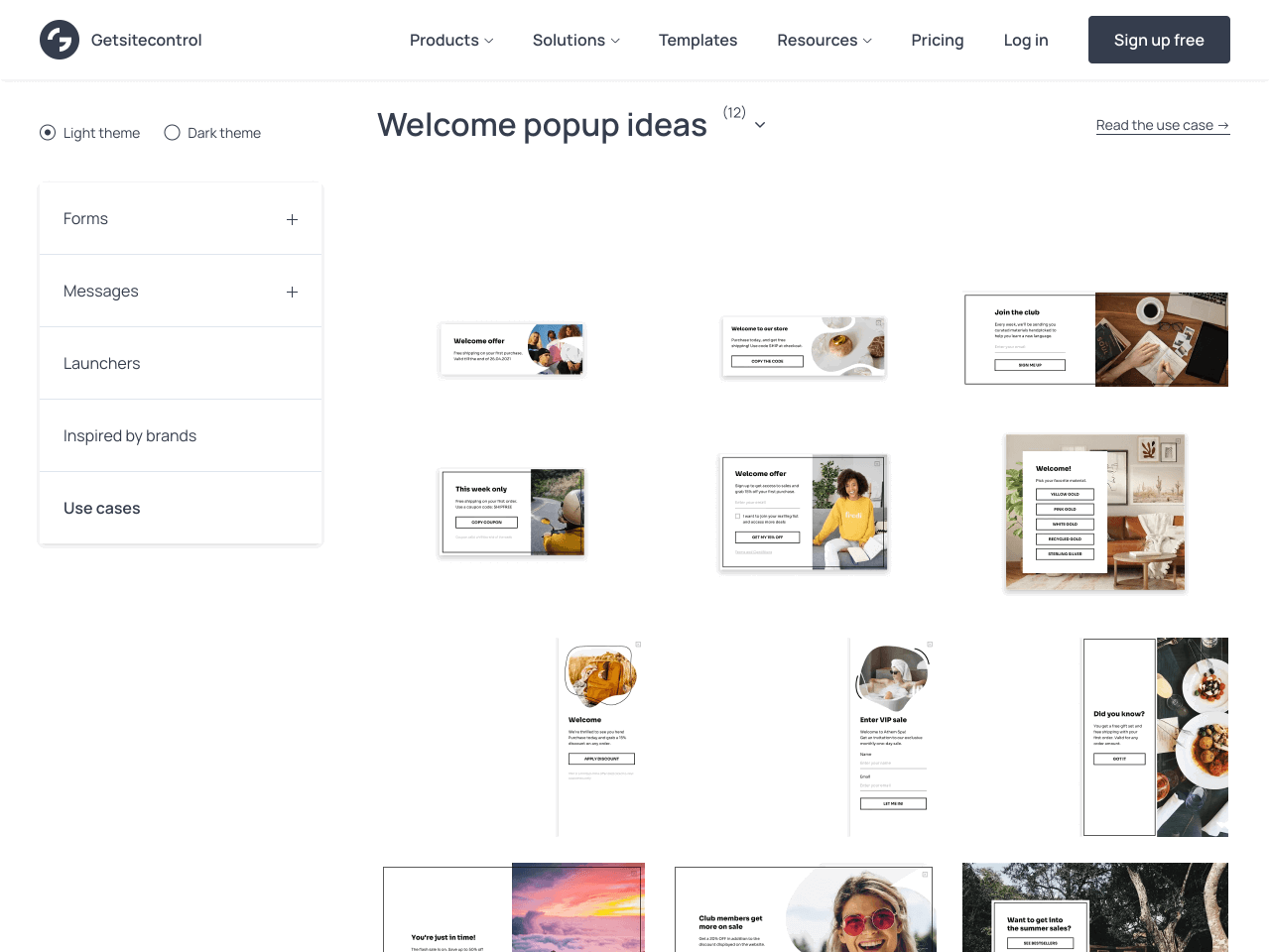Image resolution: width=1270 pixels, height=952 pixels.
Task: Open the Use cases sidebar section
Action: click(x=102, y=508)
